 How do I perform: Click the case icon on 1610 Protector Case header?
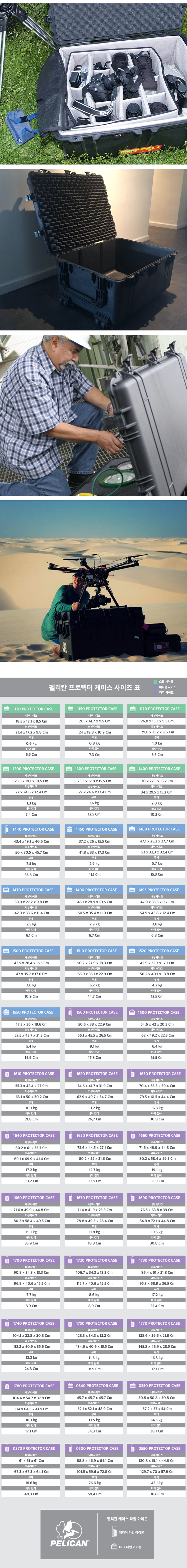click(7, 1074)
